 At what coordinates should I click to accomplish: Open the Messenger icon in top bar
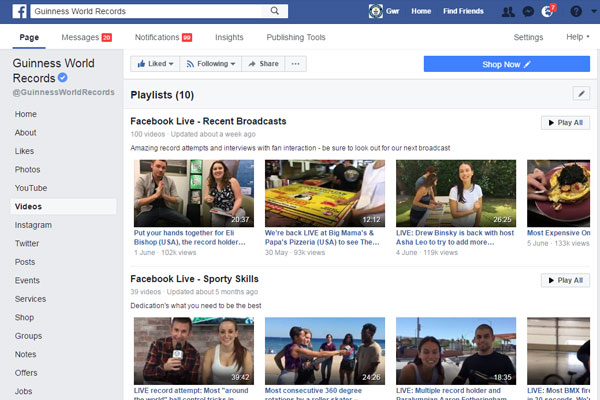coord(528,12)
